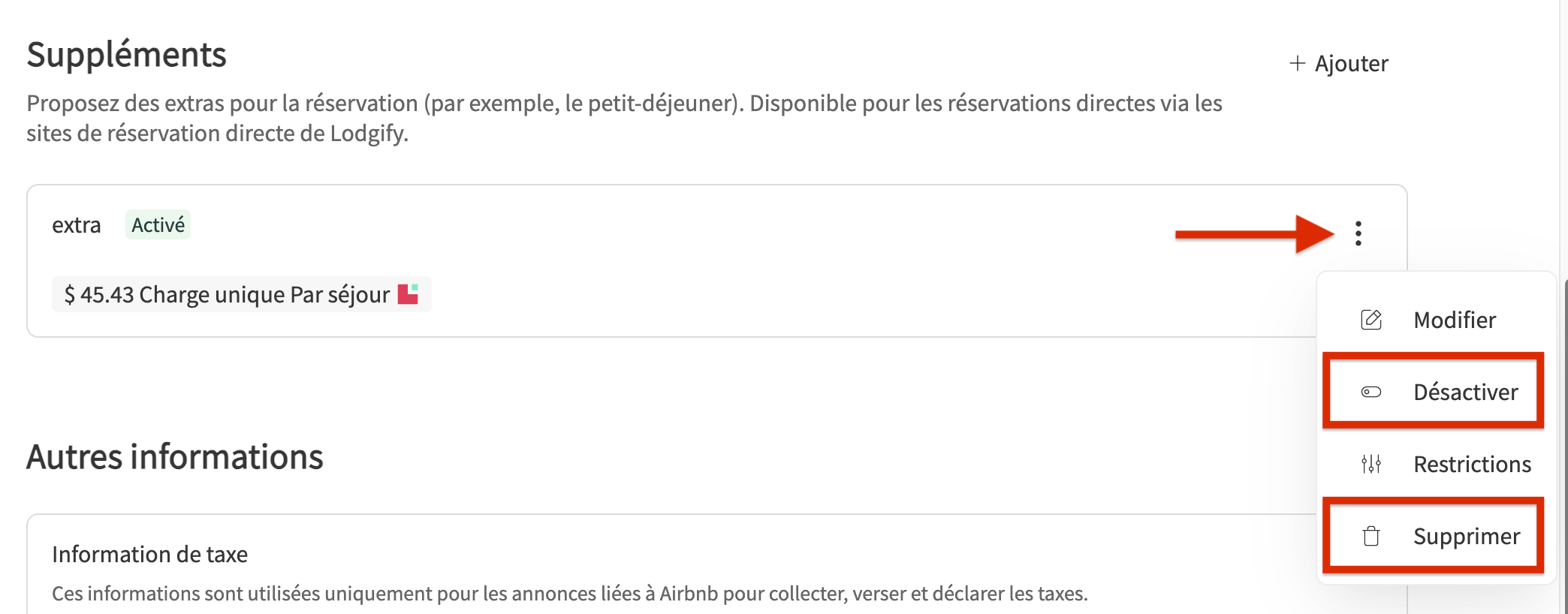This screenshot has width=1568, height=614.
Task: Click the Ajouter button
Action: 1339,63
